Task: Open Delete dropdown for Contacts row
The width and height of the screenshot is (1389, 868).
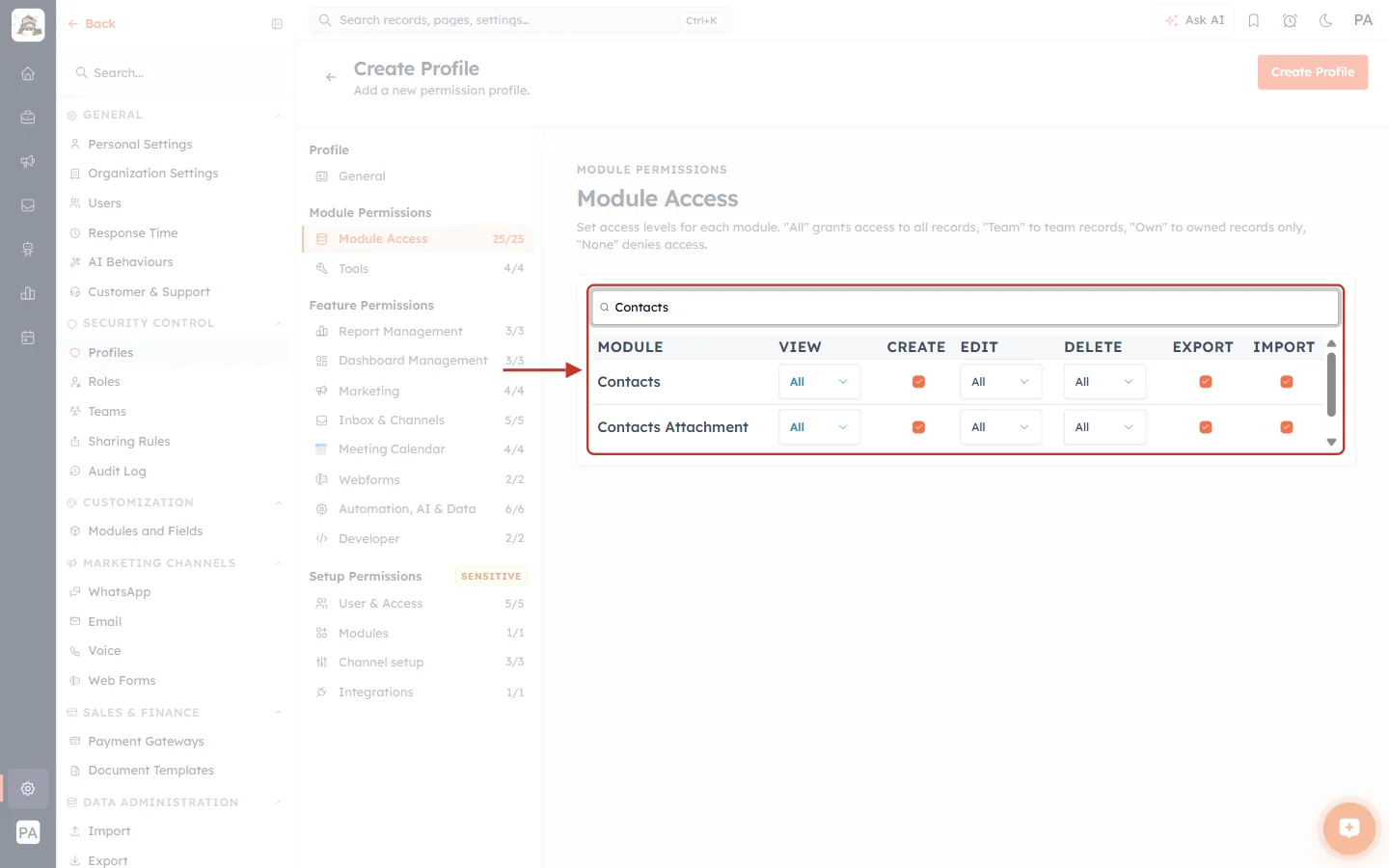Action: coord(1104,382)
